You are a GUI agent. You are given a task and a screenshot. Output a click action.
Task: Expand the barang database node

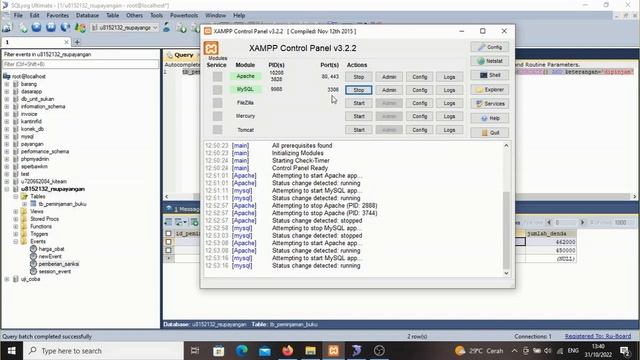click(7, 84)
